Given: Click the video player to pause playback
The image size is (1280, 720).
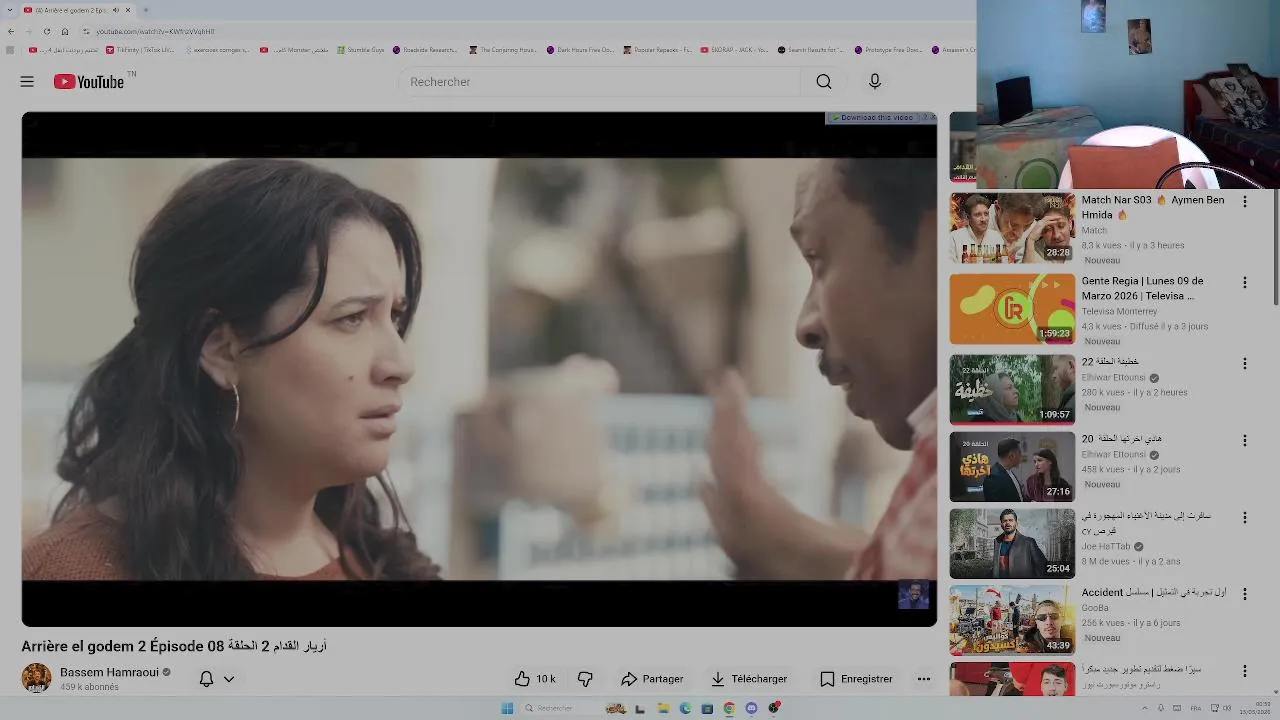Looking at the screenshot, I should [479, 369].
